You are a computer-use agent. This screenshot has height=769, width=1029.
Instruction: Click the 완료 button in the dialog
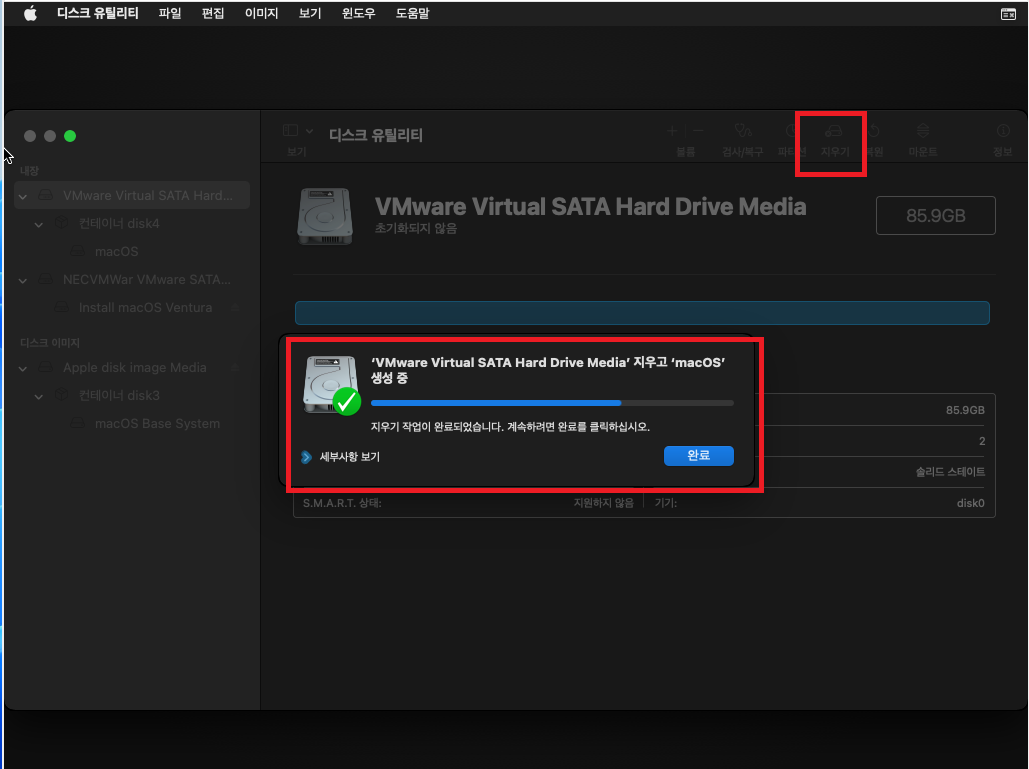tap(698, 455)
